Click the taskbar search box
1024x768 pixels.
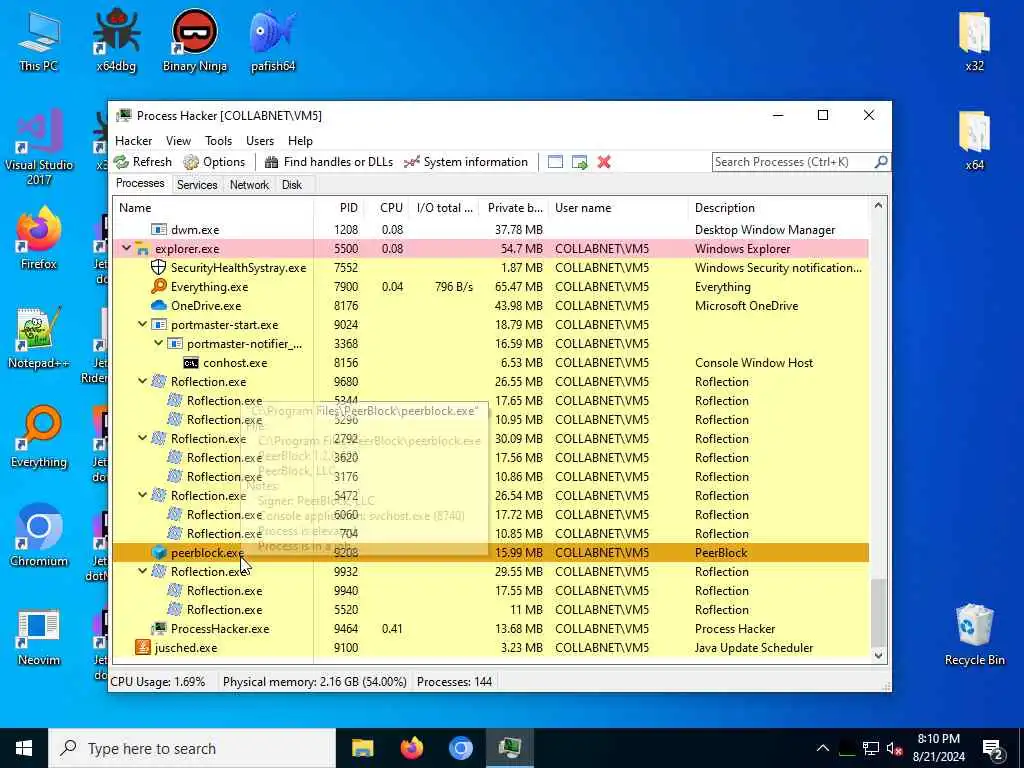pyautogui.click(x=193, y=748)
